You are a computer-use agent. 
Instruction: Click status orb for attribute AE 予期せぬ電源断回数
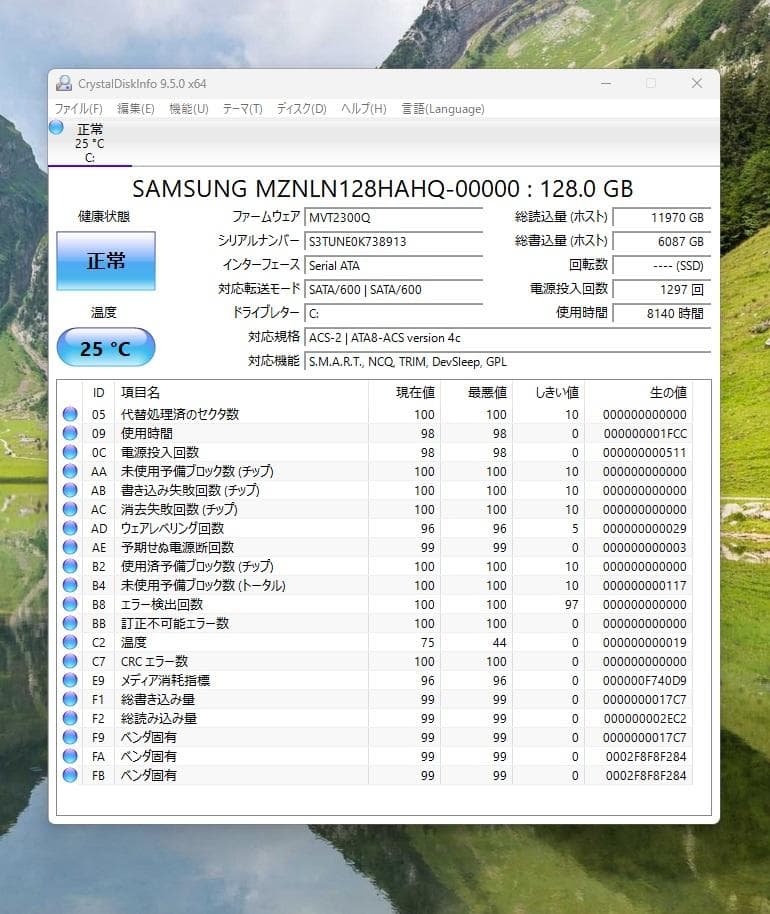pos(70,547)
